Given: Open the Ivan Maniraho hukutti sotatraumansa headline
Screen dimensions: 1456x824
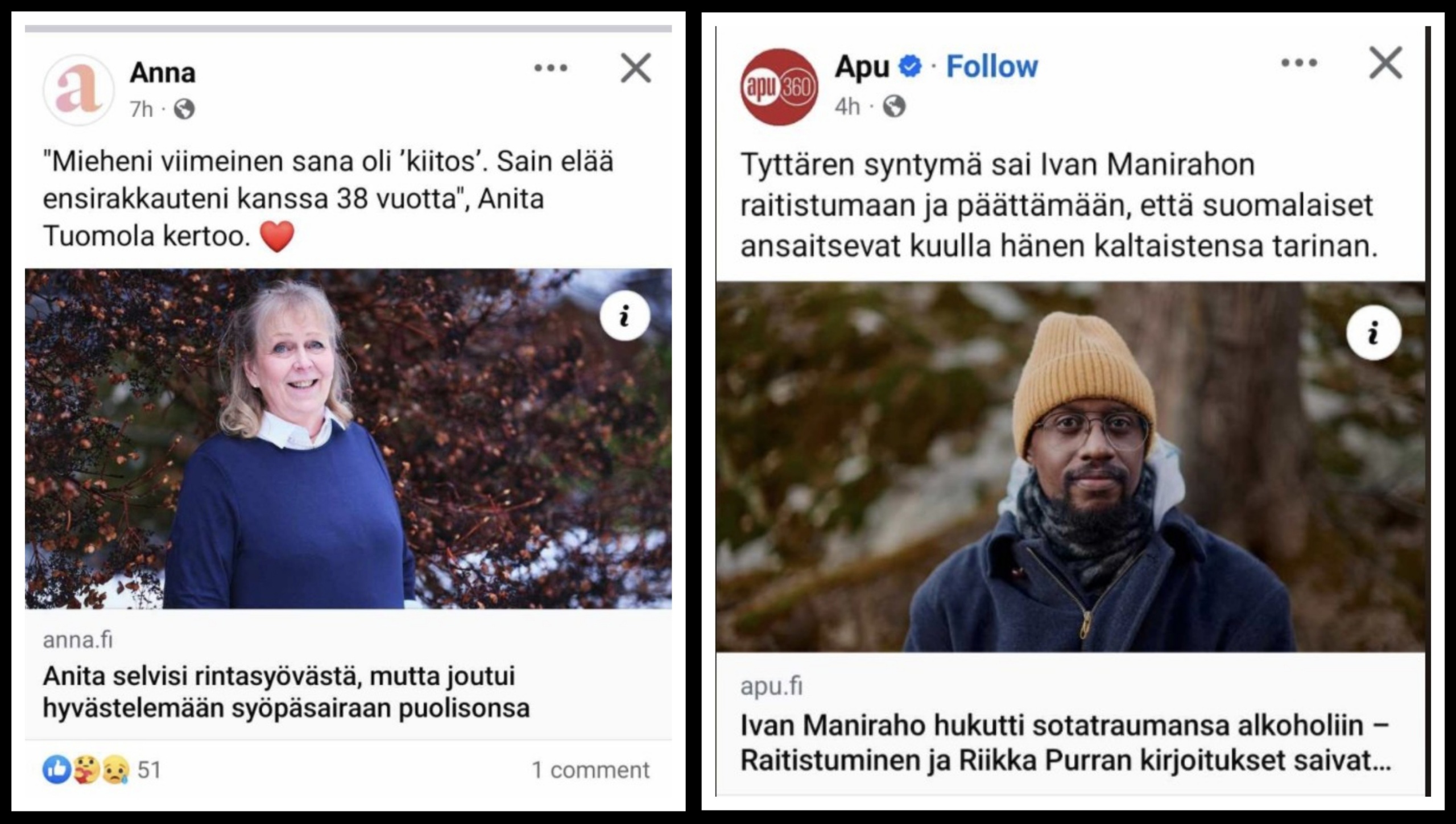Looking at the screenshot, I should point(1066,743).
